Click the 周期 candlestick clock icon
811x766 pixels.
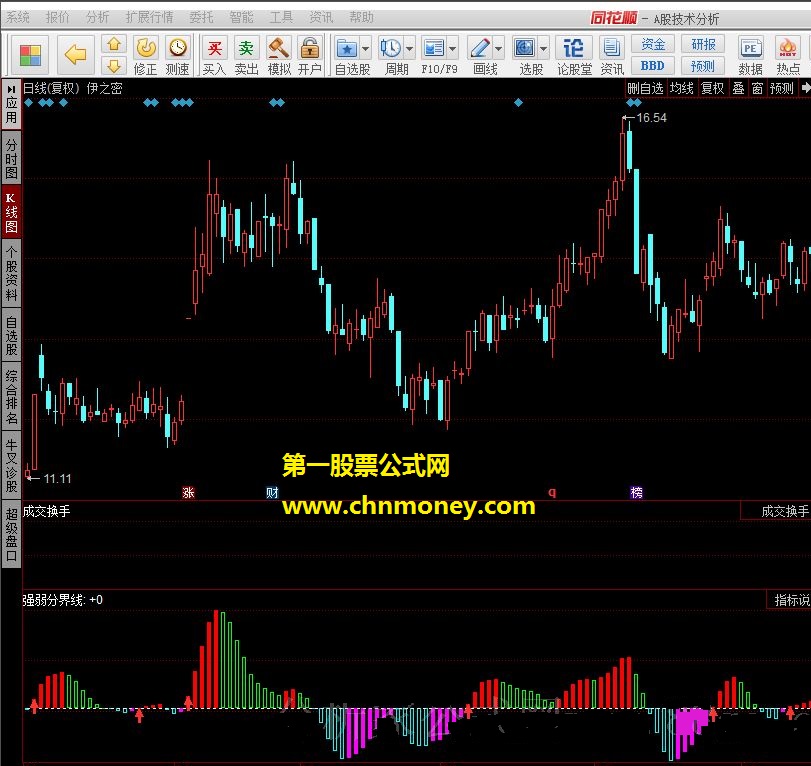[391, 49]
